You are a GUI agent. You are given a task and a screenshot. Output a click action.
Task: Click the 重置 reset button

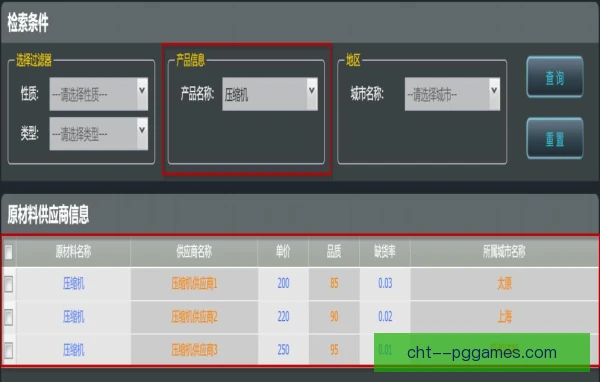coord(555,138)
